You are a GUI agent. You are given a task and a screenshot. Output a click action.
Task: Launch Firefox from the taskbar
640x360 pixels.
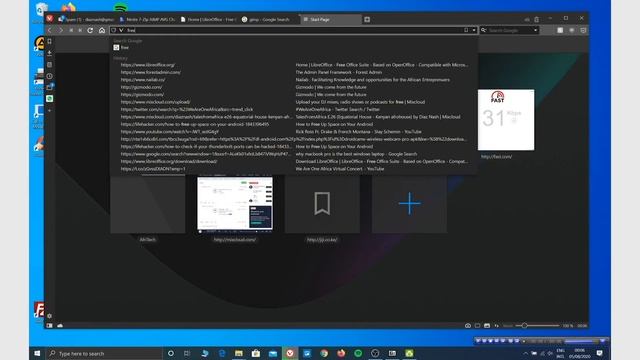click(x=341, y=353)
